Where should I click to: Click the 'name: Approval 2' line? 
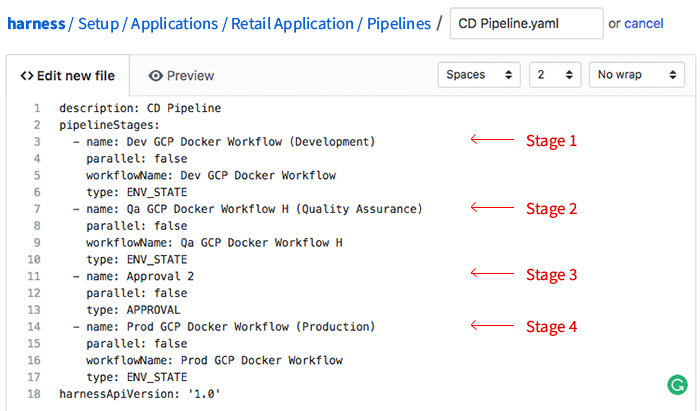point(133,276)
